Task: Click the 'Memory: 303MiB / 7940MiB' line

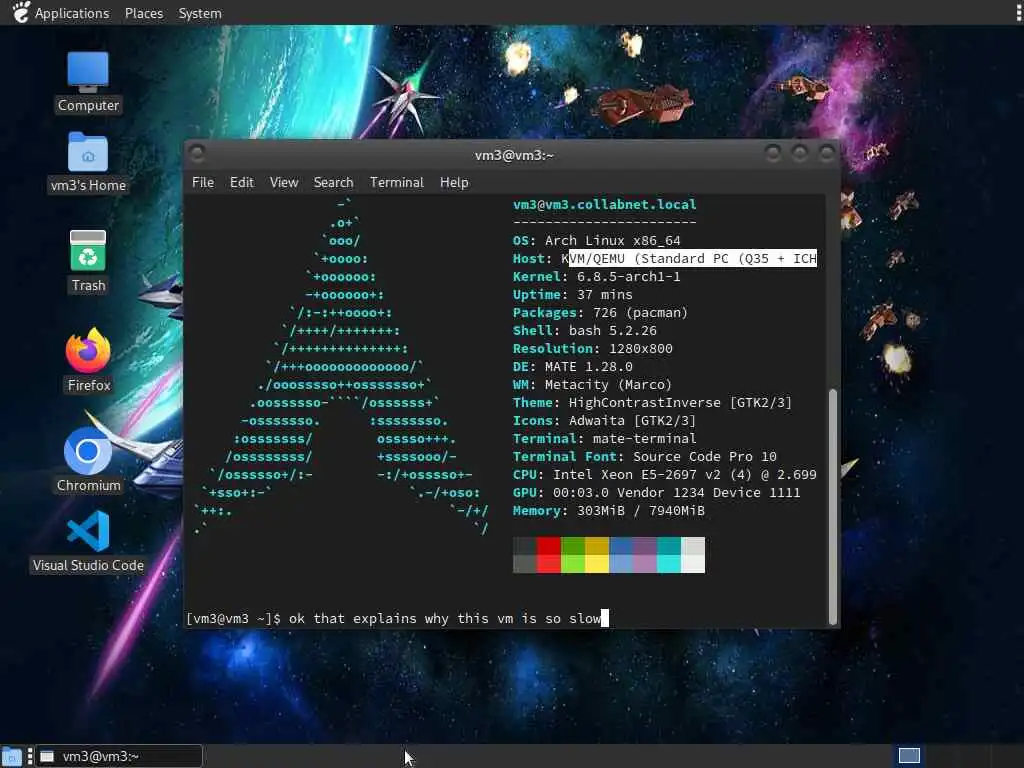Action: point(609,511)
